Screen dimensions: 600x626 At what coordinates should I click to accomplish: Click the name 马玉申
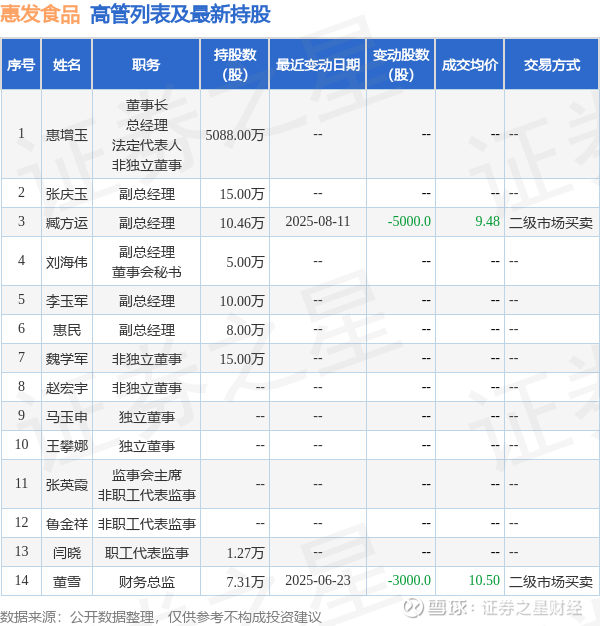pos(67,417)
